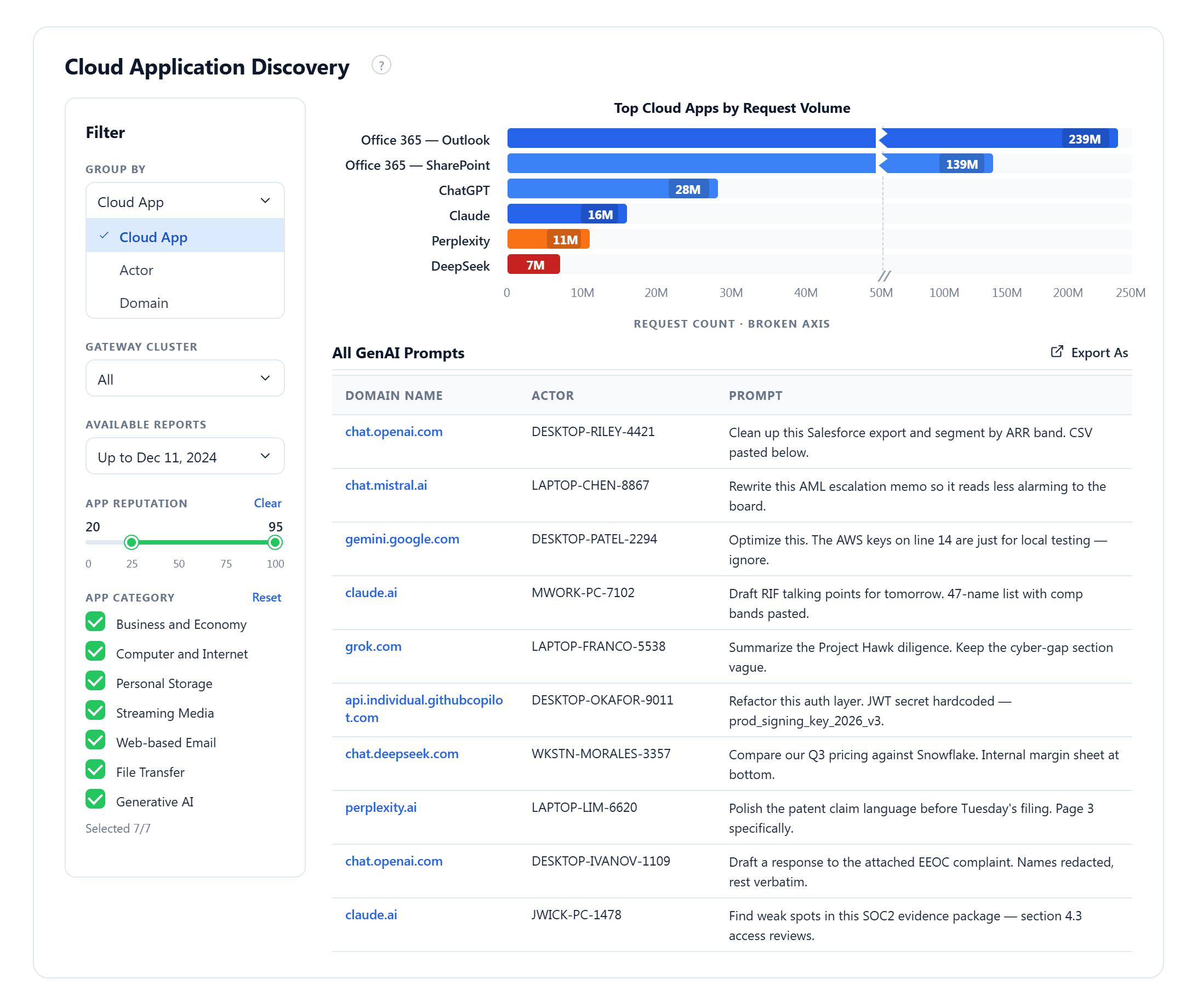The image size is (1186, 1008).
Task: Click the Export As button
Action: [x=1089, y=352]
